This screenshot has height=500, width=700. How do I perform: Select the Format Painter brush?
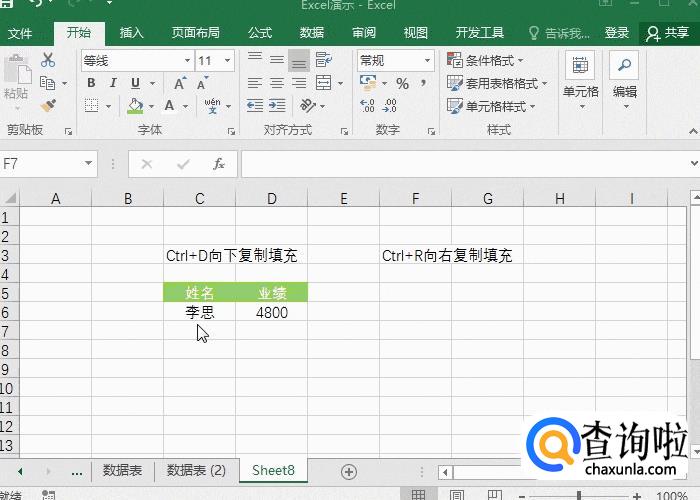coord(48,106)
